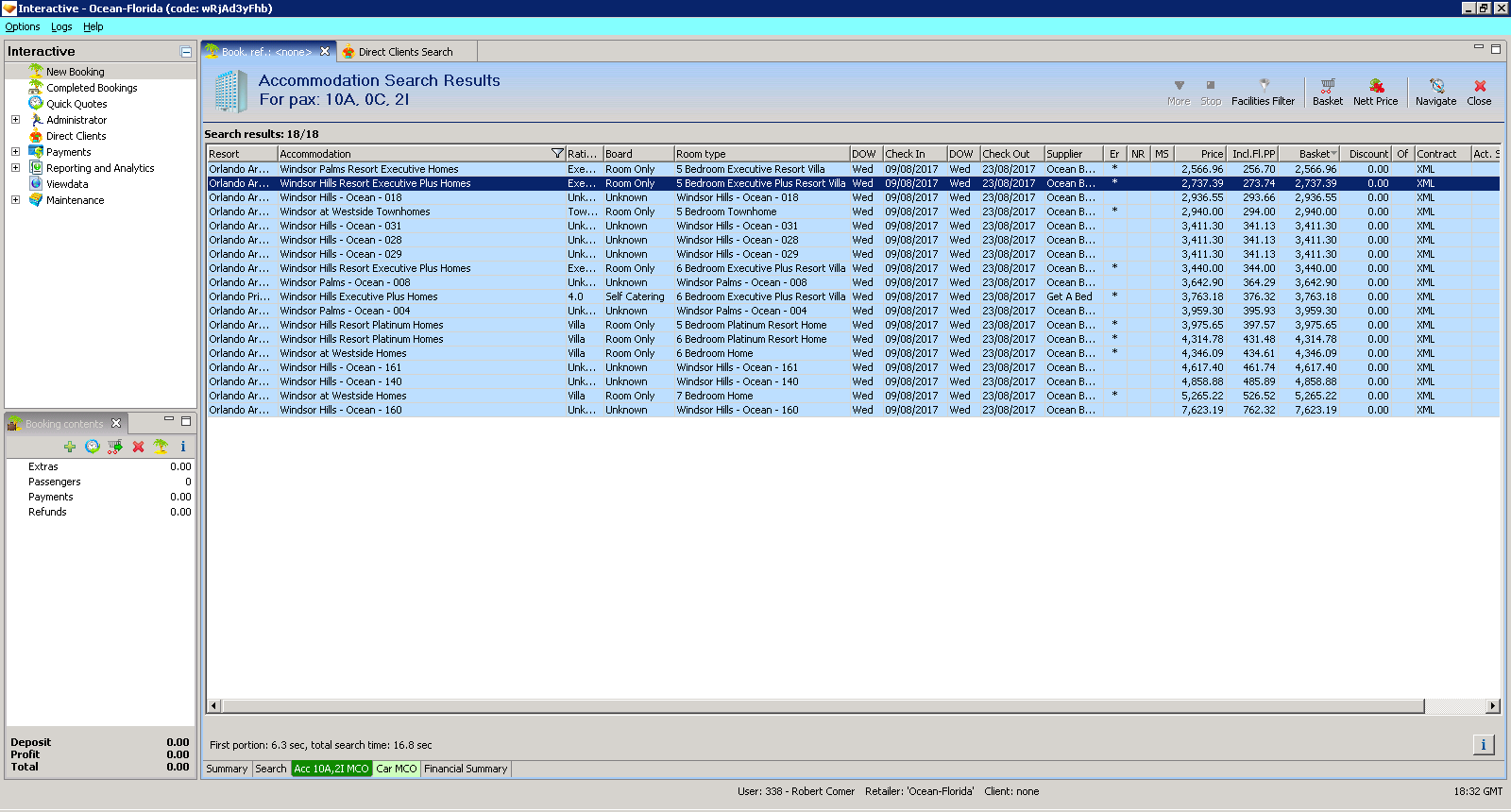Image resolution: width=1511 pixels, height=812 pixels.
Task: Sort by the Room type column header
Action: coord(761,154)
